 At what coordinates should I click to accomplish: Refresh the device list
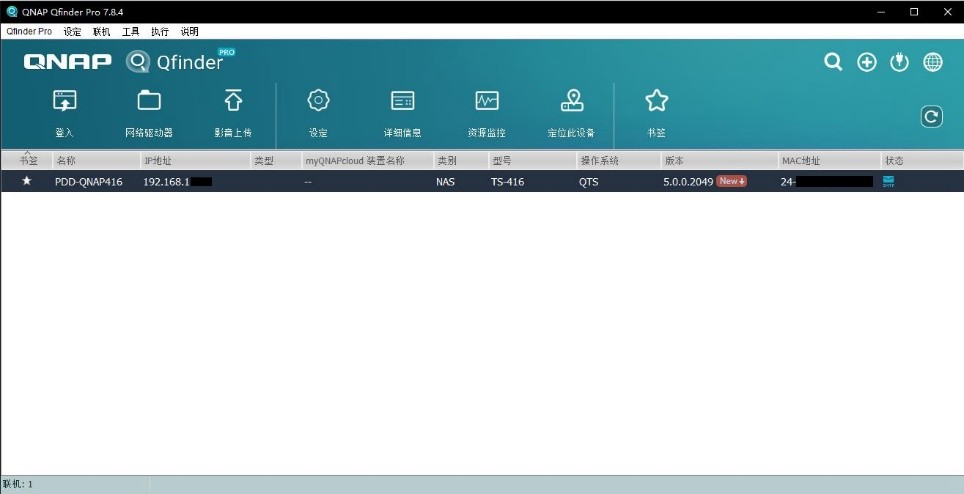[x=931, y=117]
